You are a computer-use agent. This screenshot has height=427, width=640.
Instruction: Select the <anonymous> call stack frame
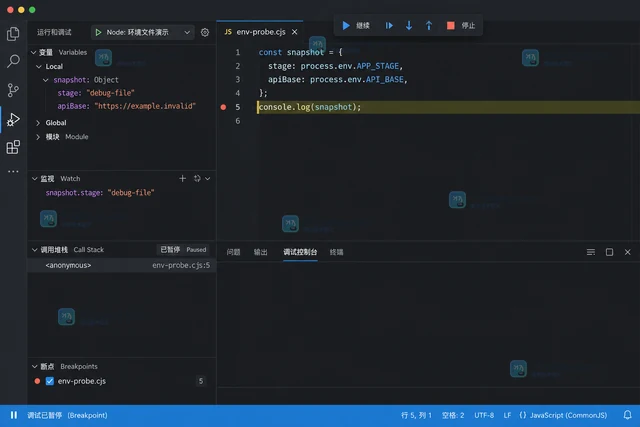[122, 265]
